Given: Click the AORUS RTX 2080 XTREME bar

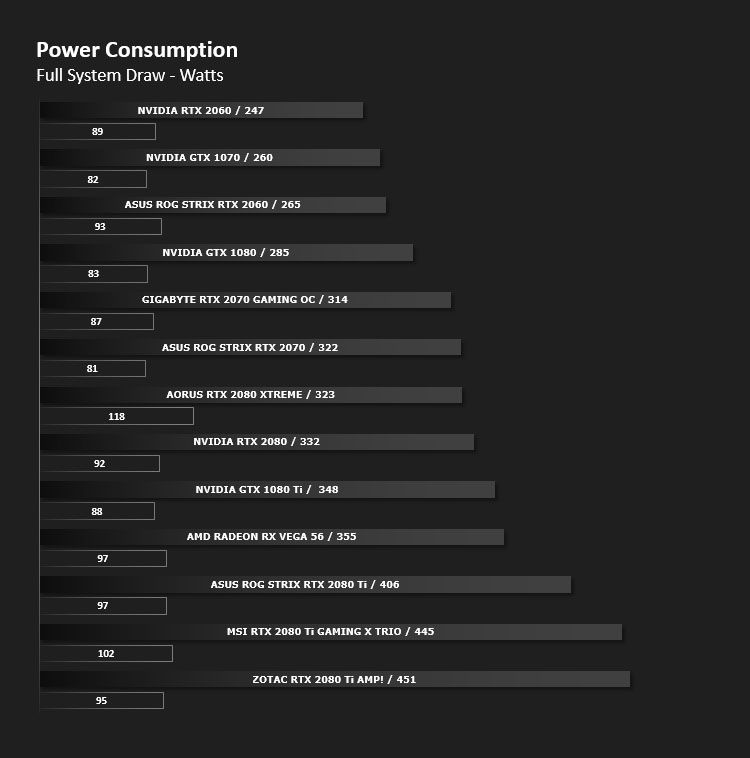Looking at the screenshot, I should (x=251, y=394).
